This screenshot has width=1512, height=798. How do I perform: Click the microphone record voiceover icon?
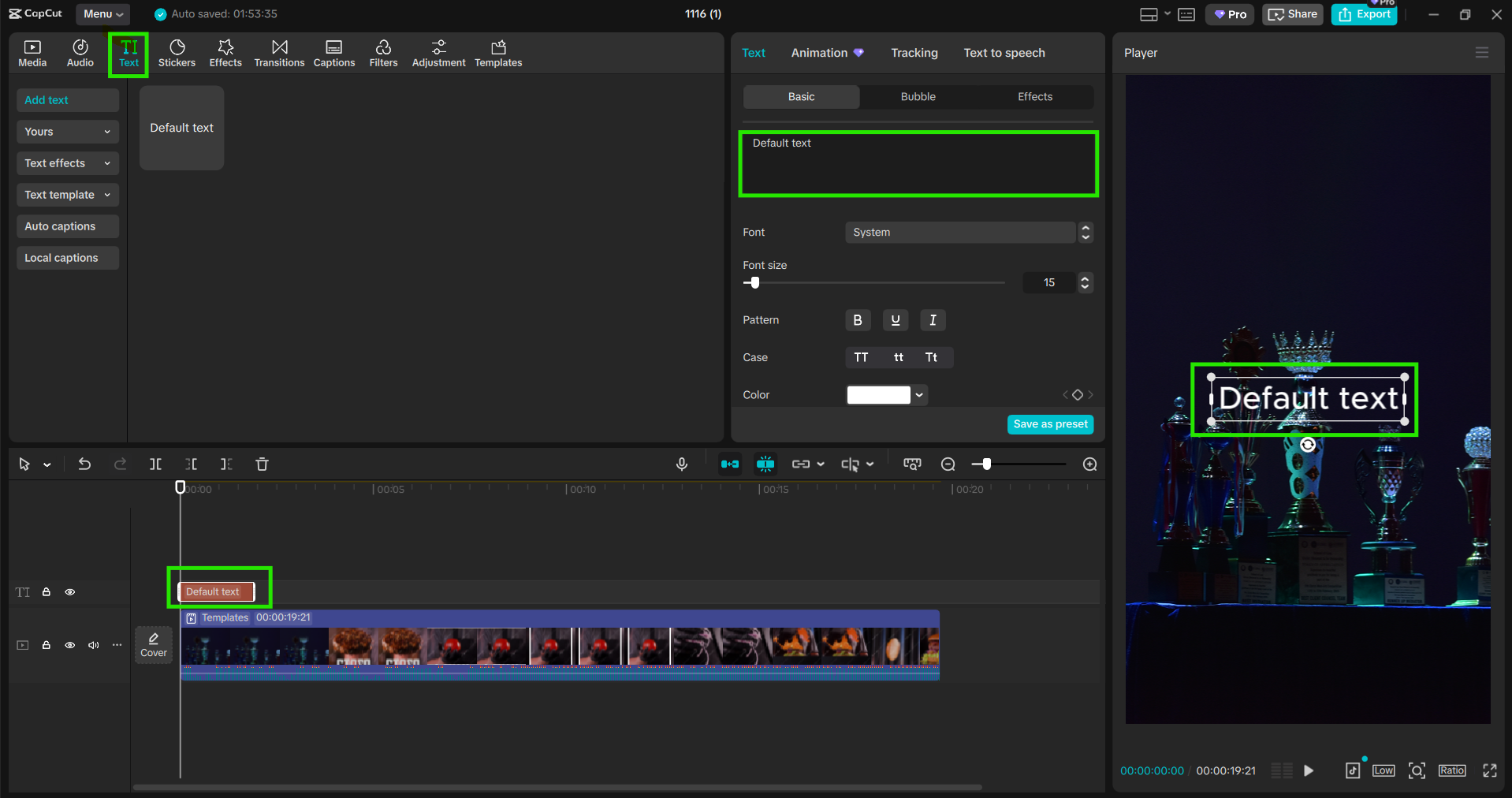tap(682, 464)
